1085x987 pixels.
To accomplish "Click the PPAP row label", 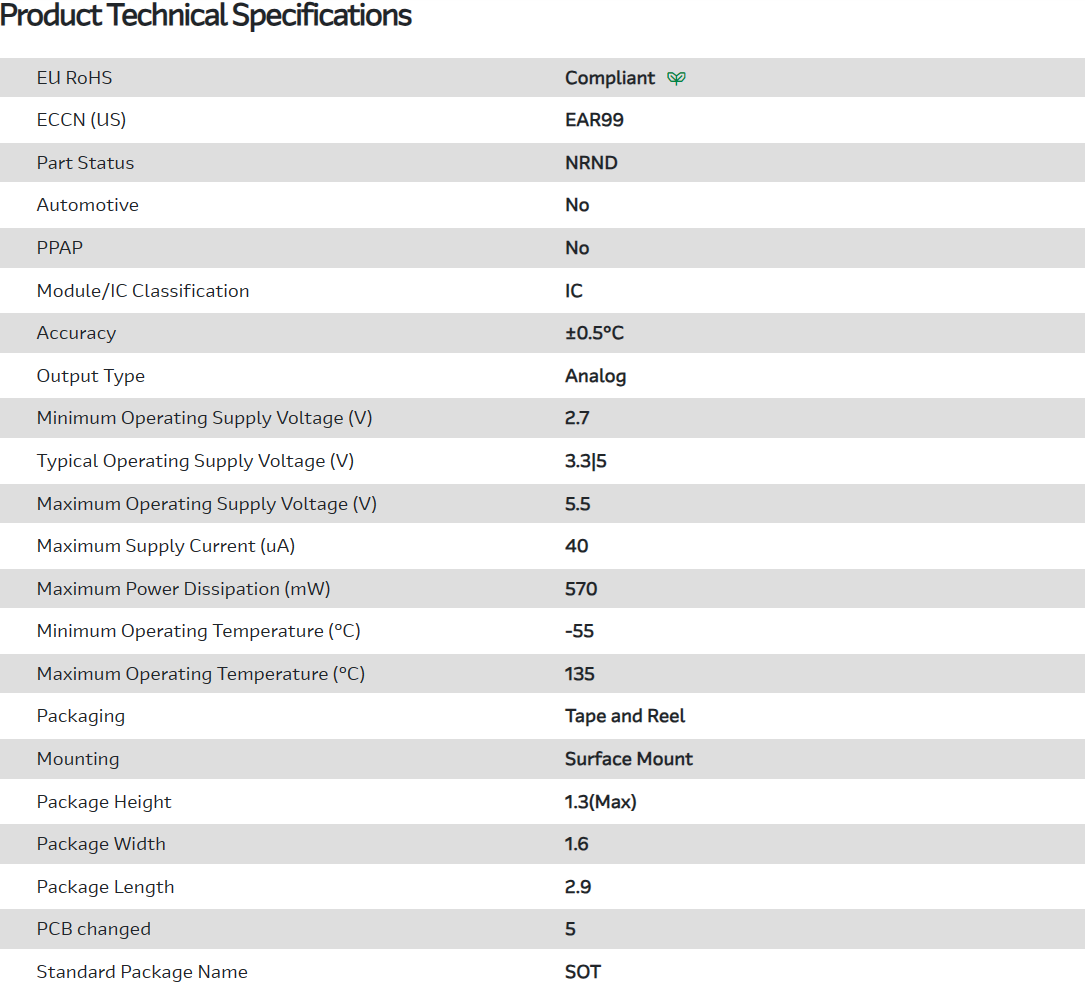I will coord(60,248).
